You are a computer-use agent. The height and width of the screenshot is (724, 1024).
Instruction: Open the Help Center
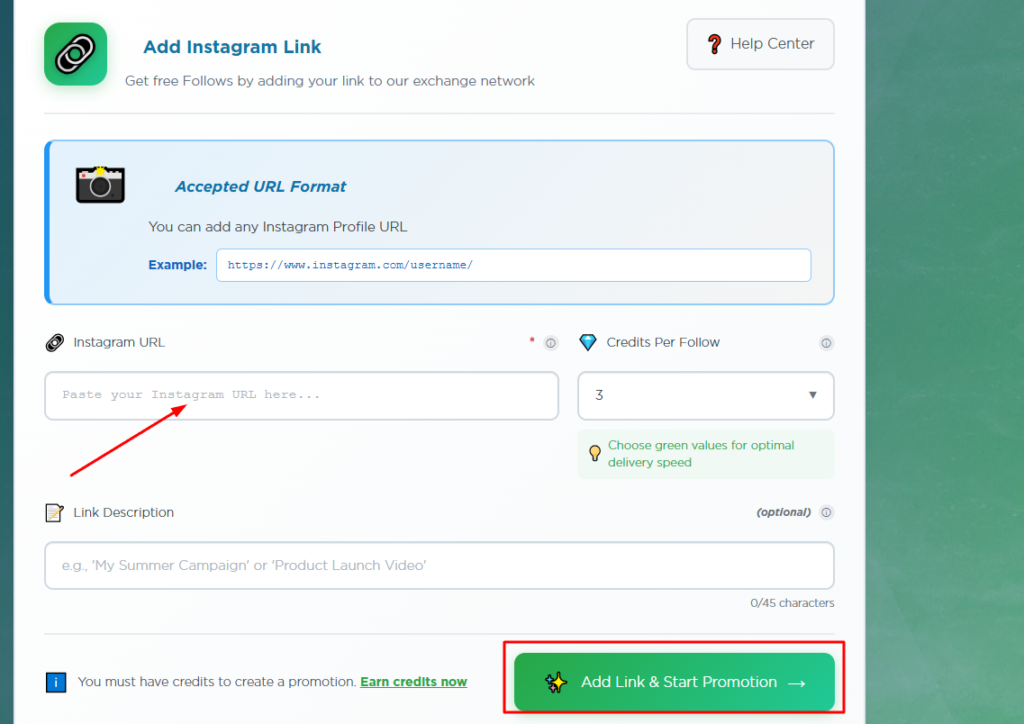[760, 43]
